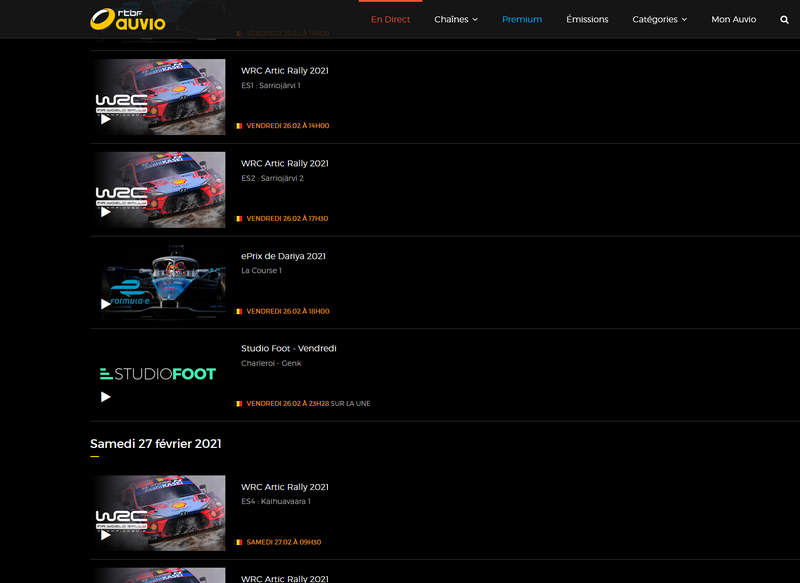Click Belgian flag icon beside Vendredi 17H30
The width and height of the screenshot is (800, 583).
click(238, 219)
